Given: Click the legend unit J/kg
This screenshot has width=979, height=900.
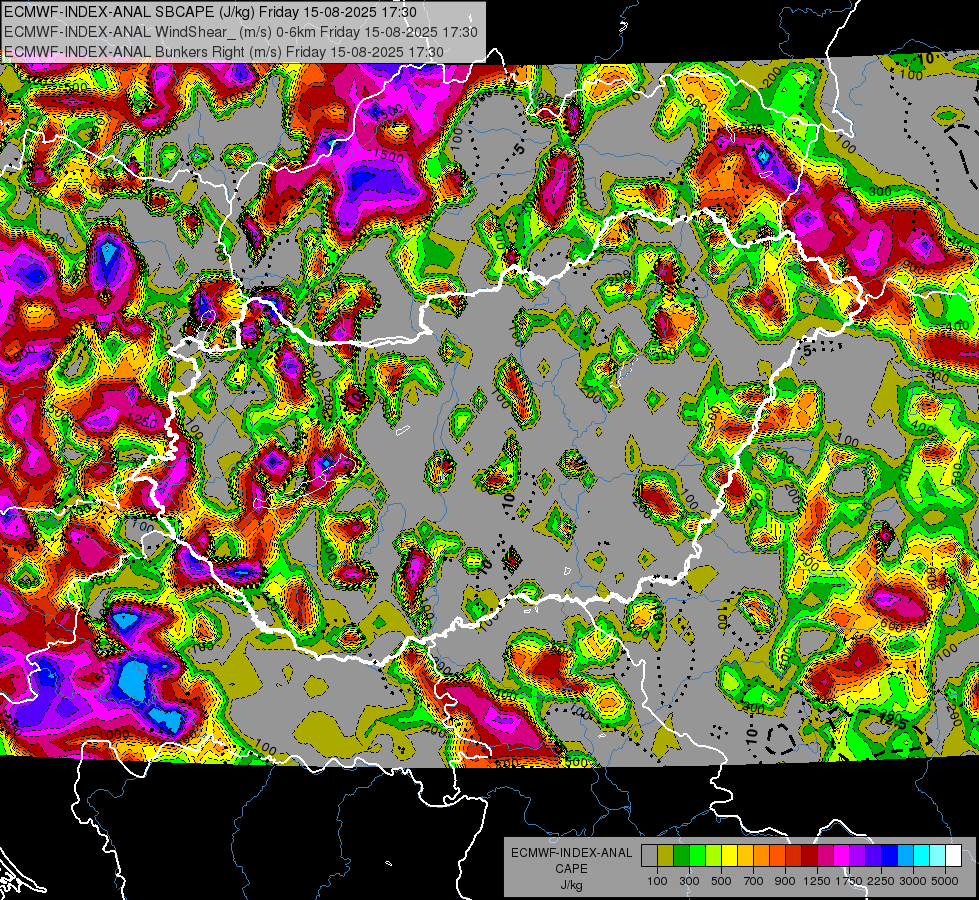Looking at the screenshot, I should (x=571, y=885).
